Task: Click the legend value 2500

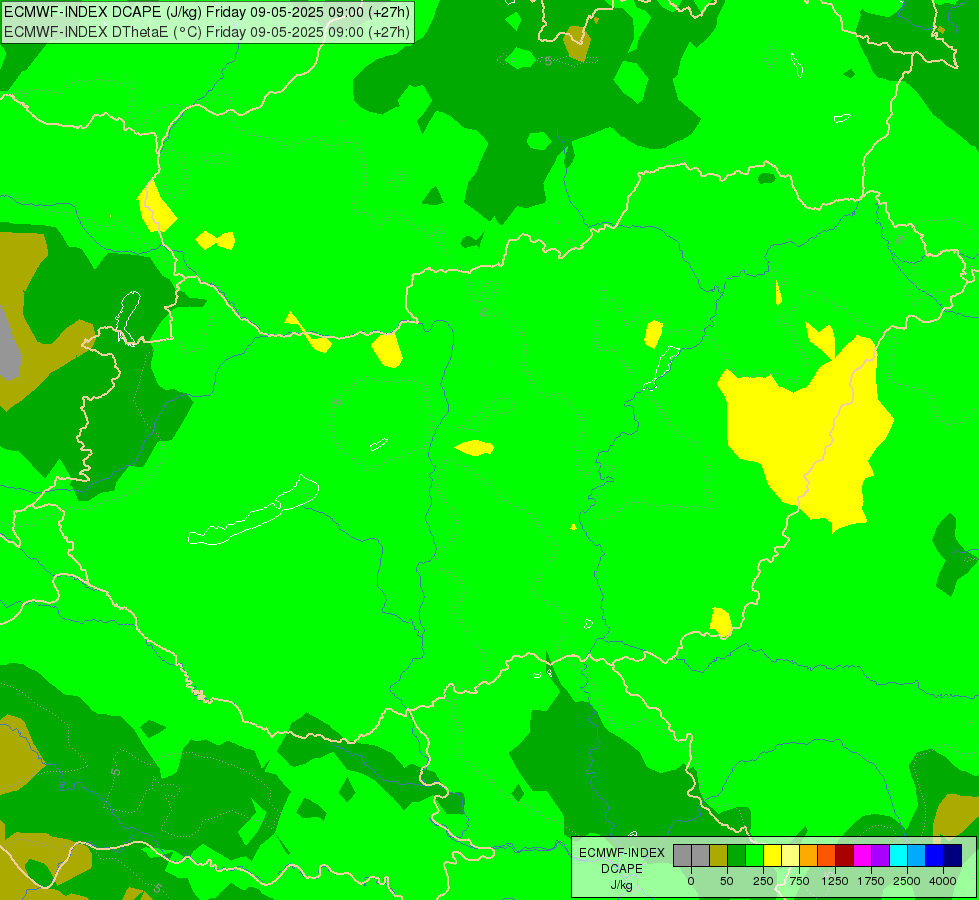Action: [x=907, y=881]
